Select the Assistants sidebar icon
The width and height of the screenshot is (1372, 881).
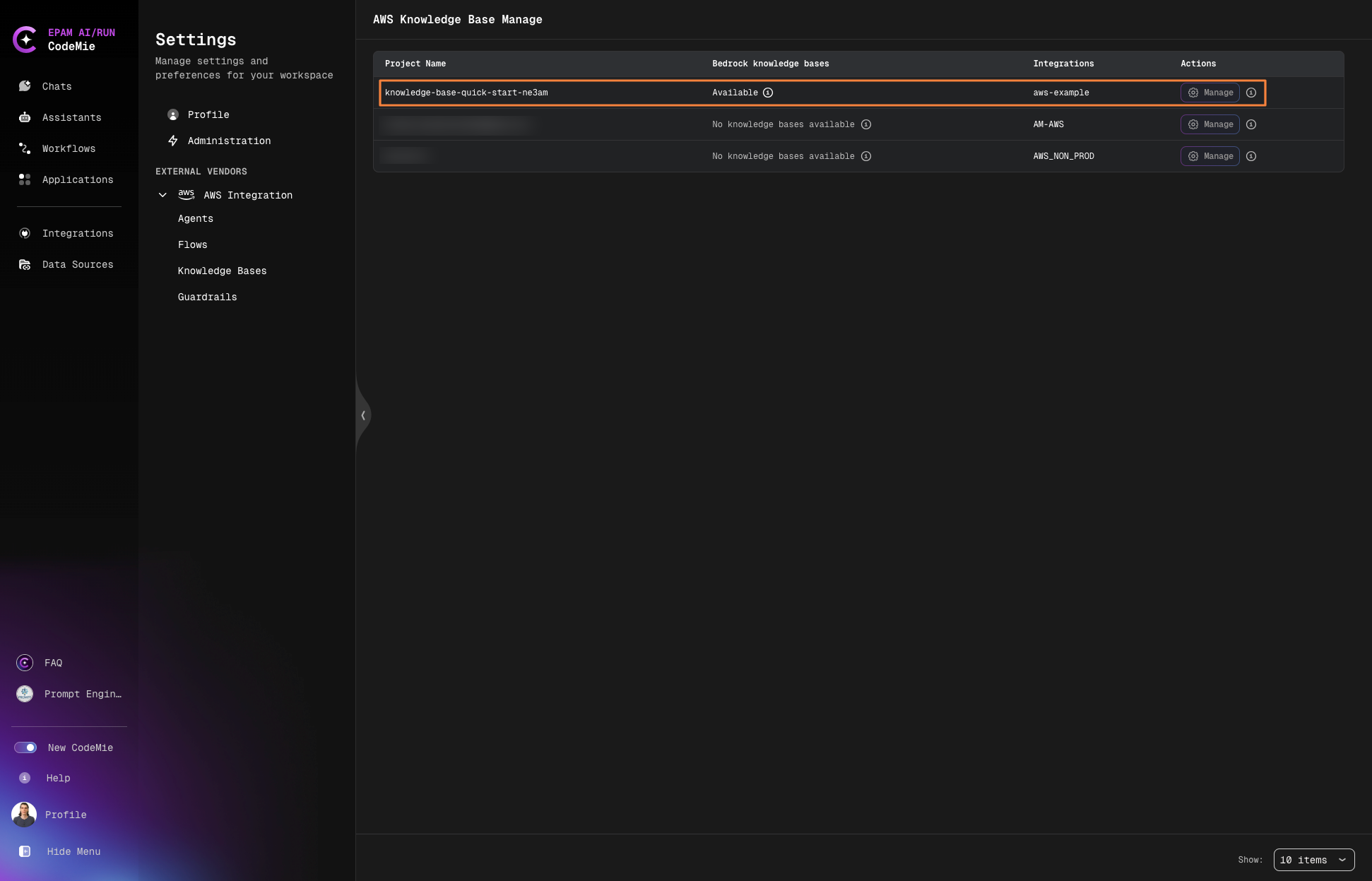click(25, 117)
